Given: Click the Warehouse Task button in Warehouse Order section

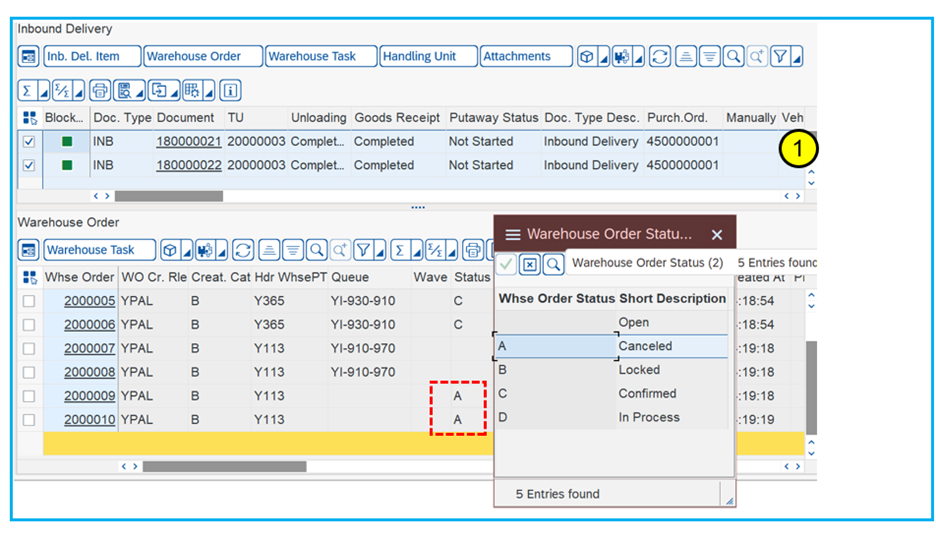Looking at the screenshot, I should tap(98, 250).
